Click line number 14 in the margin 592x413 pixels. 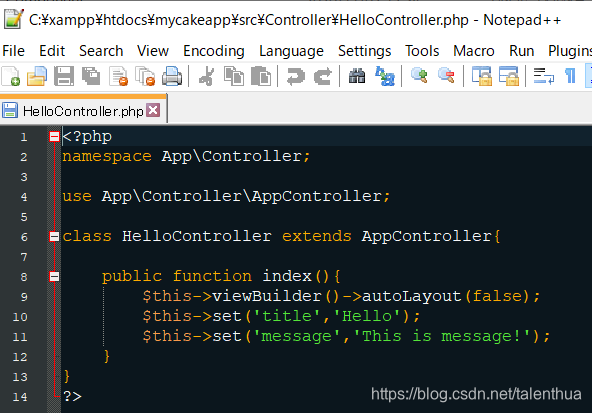tap(20, 396)
